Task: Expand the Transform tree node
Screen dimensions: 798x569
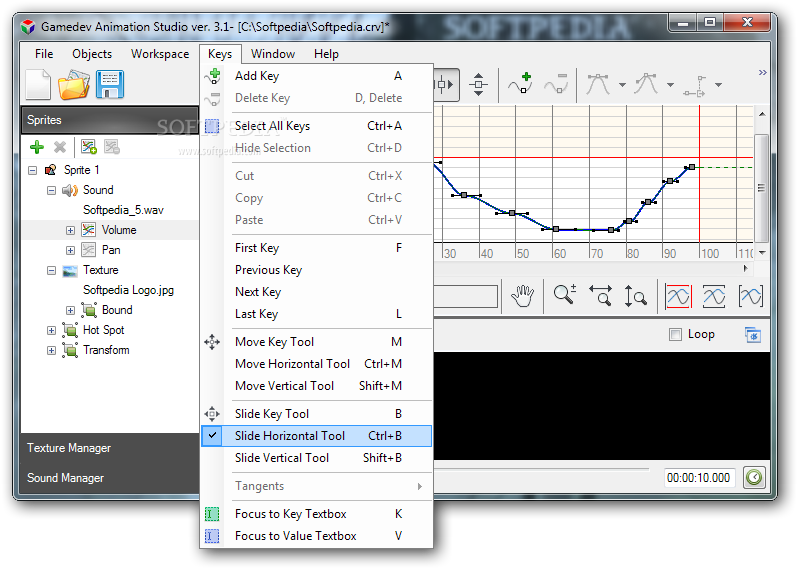Action: pos(51,350)
